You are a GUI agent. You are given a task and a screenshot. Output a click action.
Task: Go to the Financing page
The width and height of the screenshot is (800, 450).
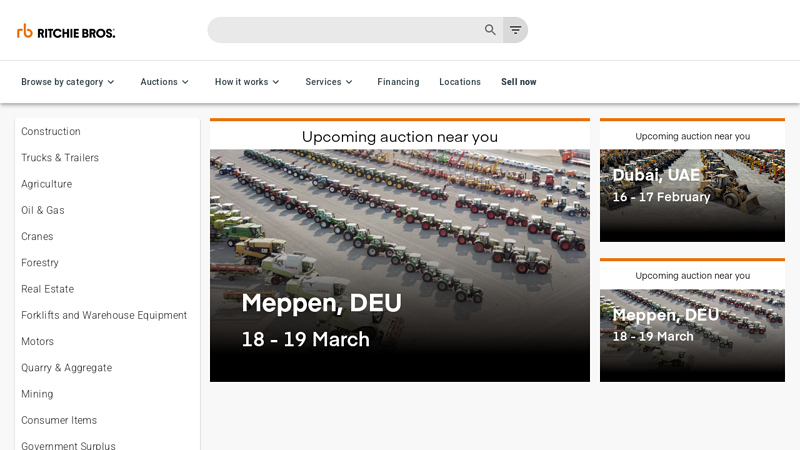click(398, 82)
